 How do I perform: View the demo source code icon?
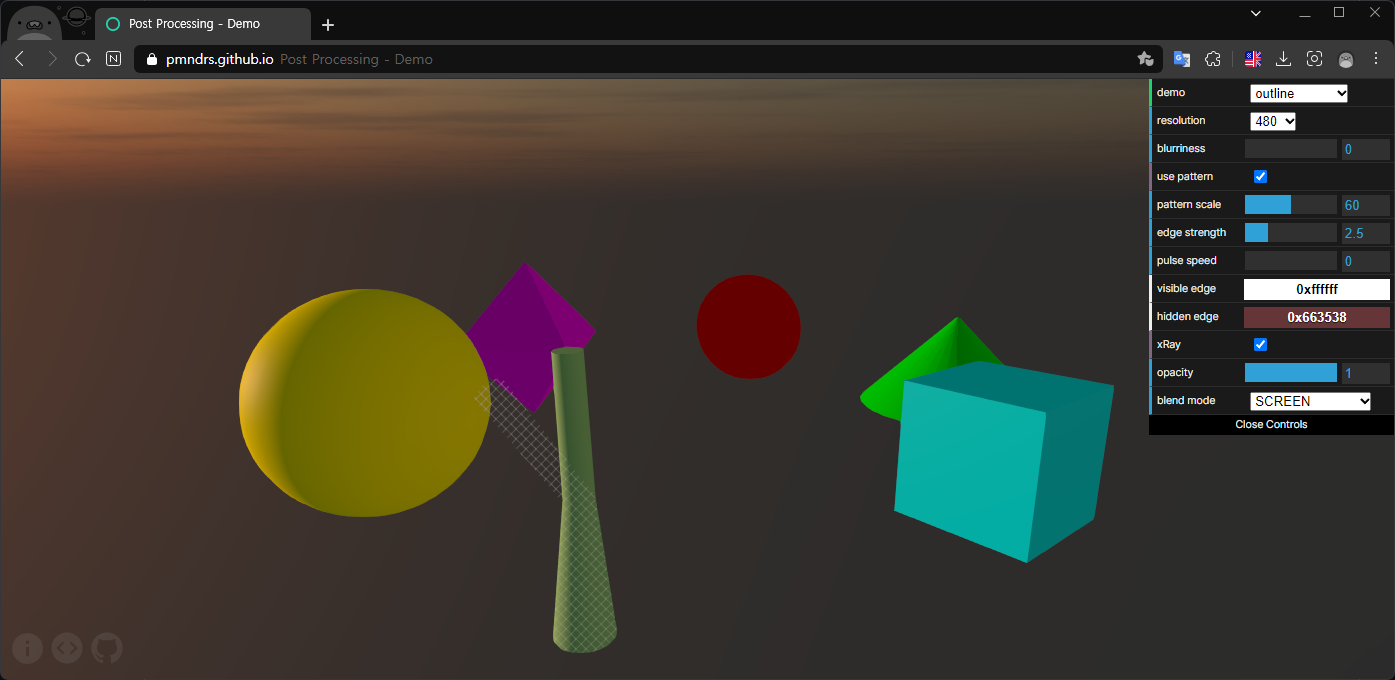pyautogui.click(x=67, y=648)
